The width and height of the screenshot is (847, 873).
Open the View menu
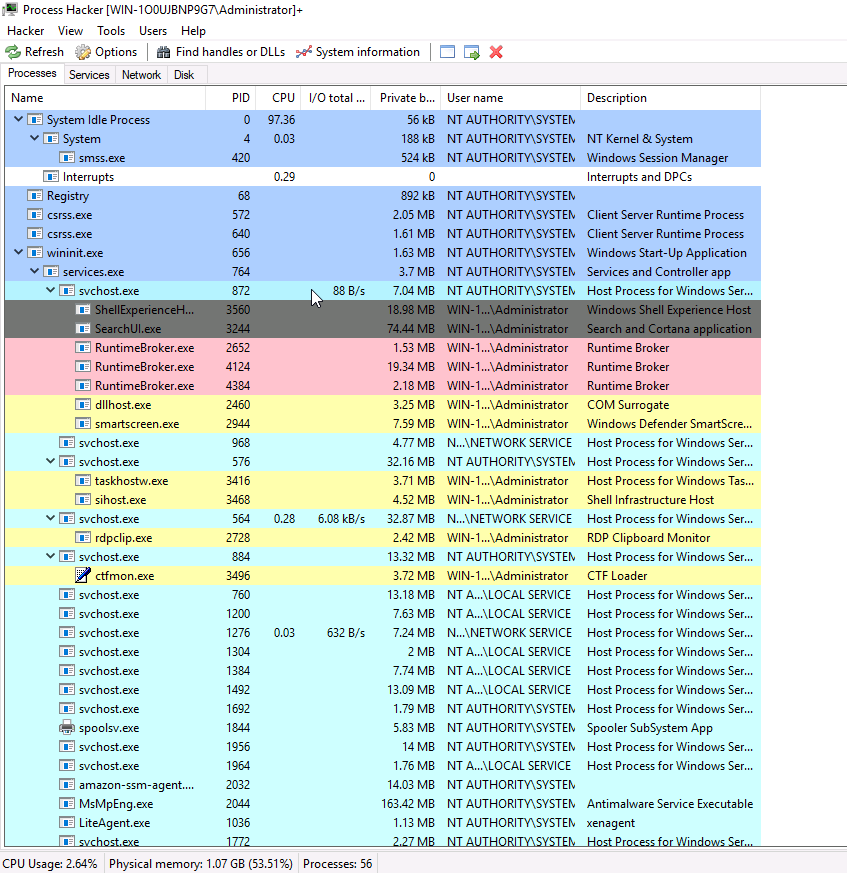(x=70, y=31)
